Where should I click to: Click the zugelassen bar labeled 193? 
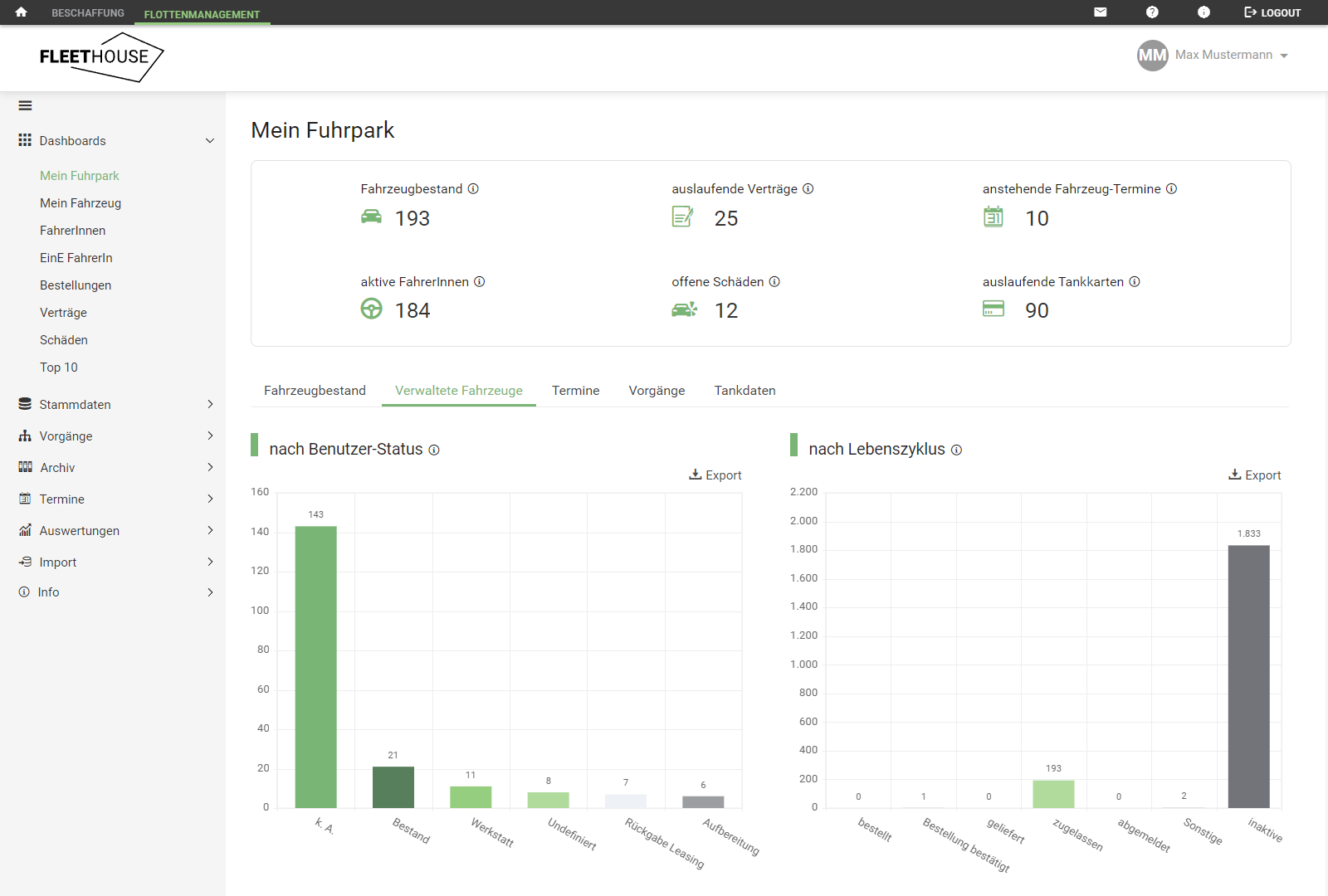tap(1053, 794)
